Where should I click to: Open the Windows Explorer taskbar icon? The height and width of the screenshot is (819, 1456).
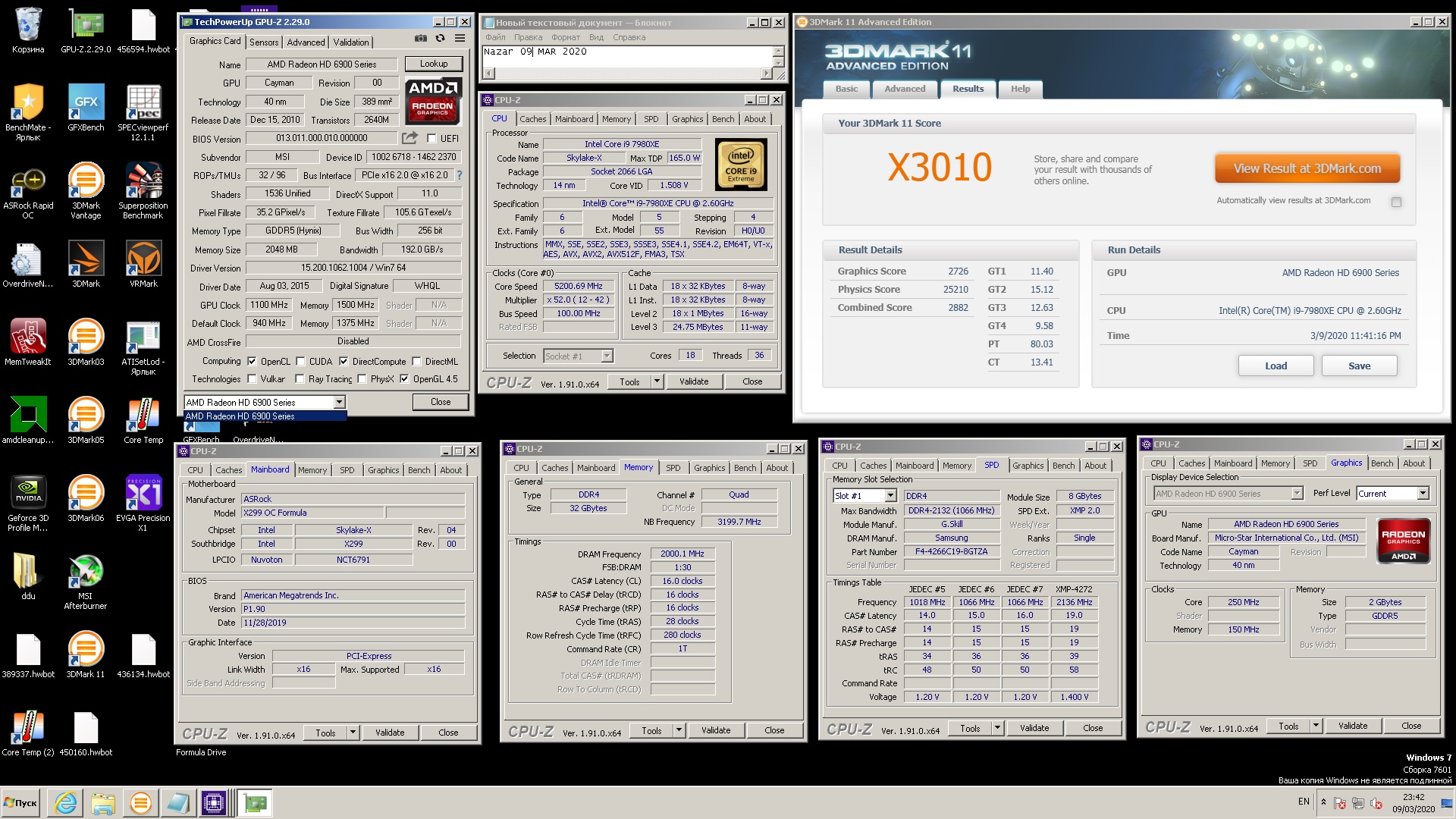103,802
